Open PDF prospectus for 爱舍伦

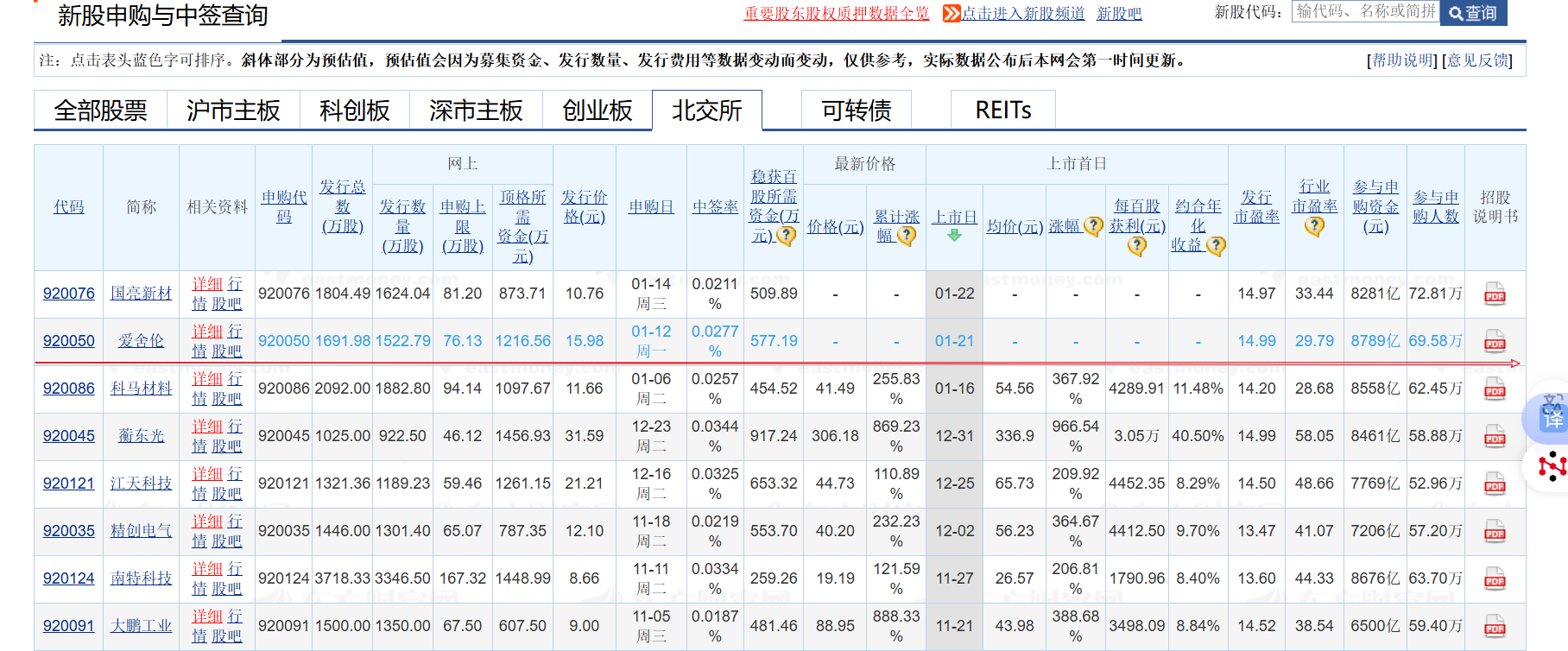pyautogui.click(x=1495, y=342)
